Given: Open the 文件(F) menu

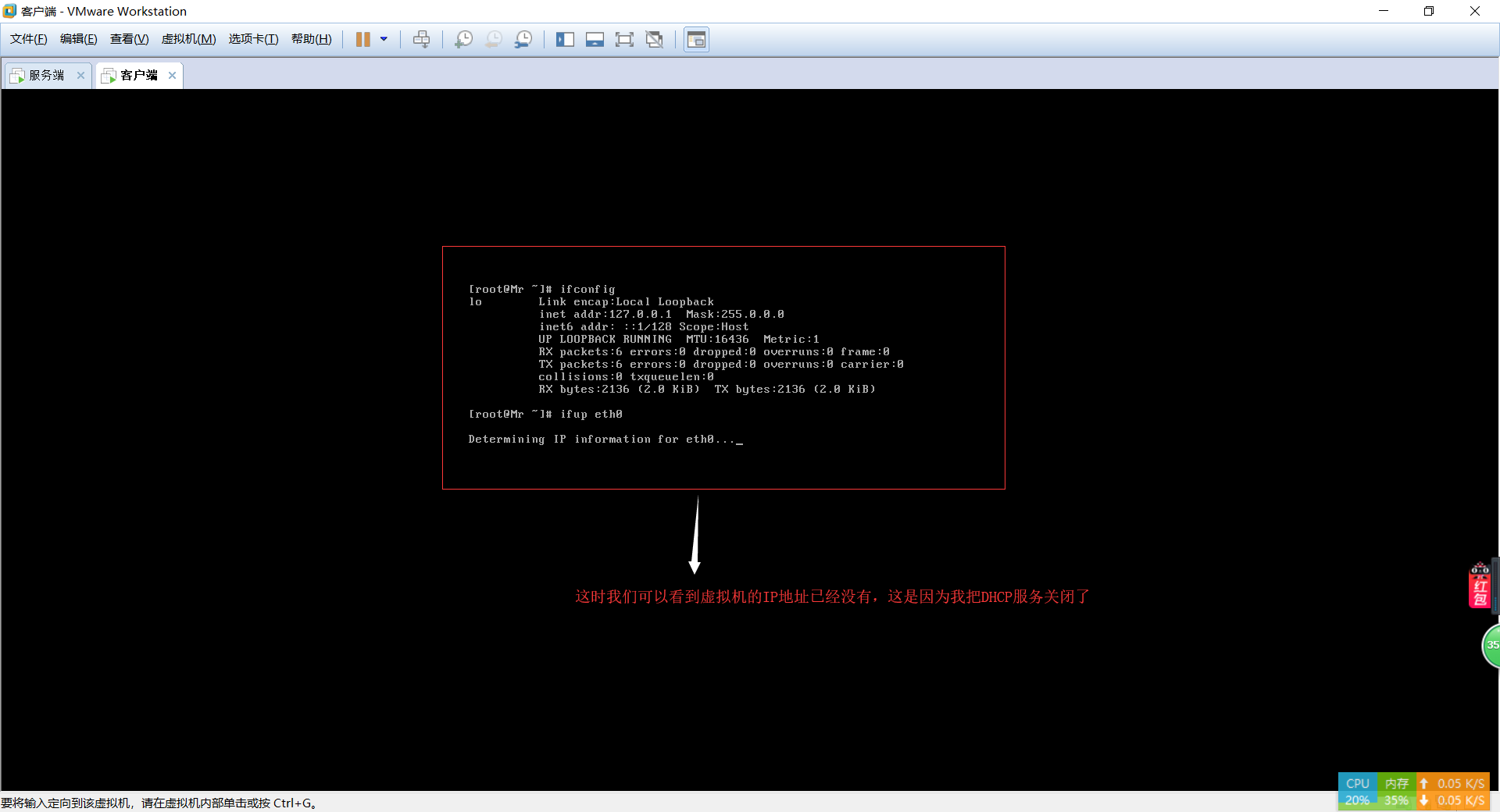Looking at the screenshot, I should [x=29, y=39].
